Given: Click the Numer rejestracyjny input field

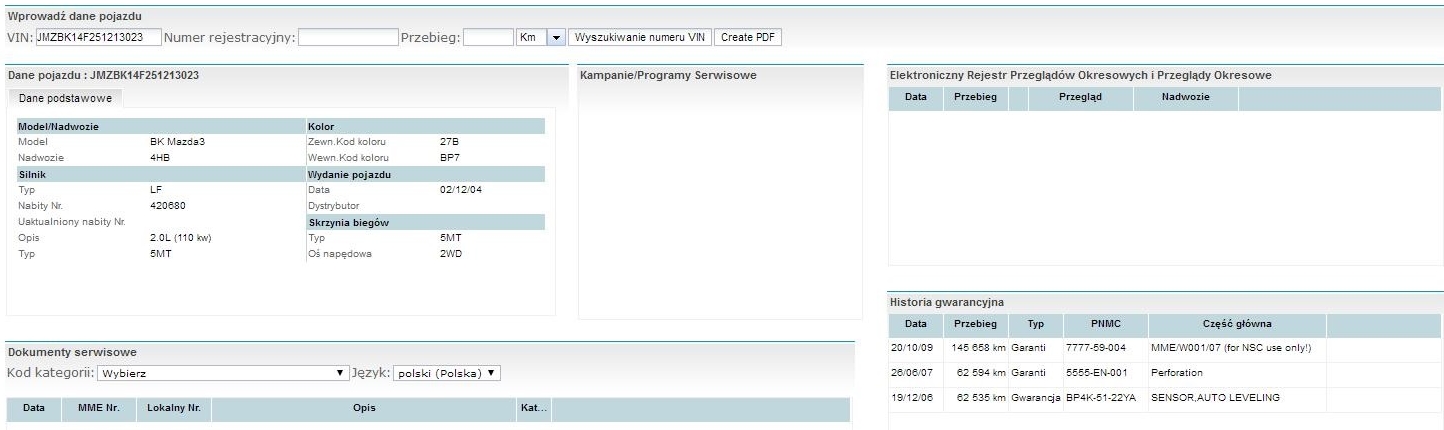Looking at the screenshot, I should click(348, 38).
